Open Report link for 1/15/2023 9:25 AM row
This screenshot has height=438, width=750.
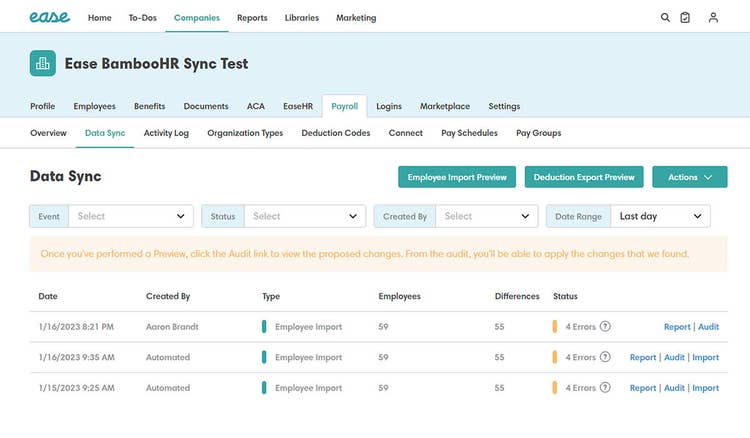[x=643, y=388]
